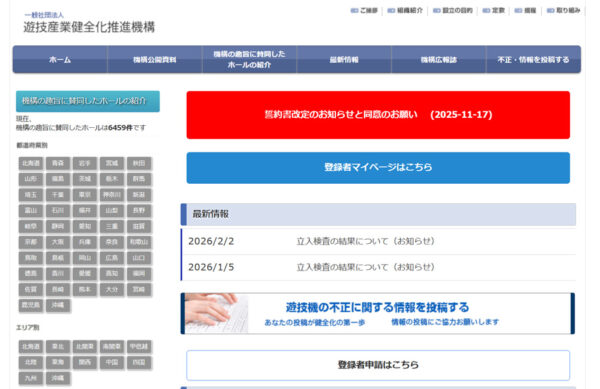Click the blue 登録者マイページはこちら button
Image resolution: width=600 pixels, height=389 pixels.
point(378,168)
